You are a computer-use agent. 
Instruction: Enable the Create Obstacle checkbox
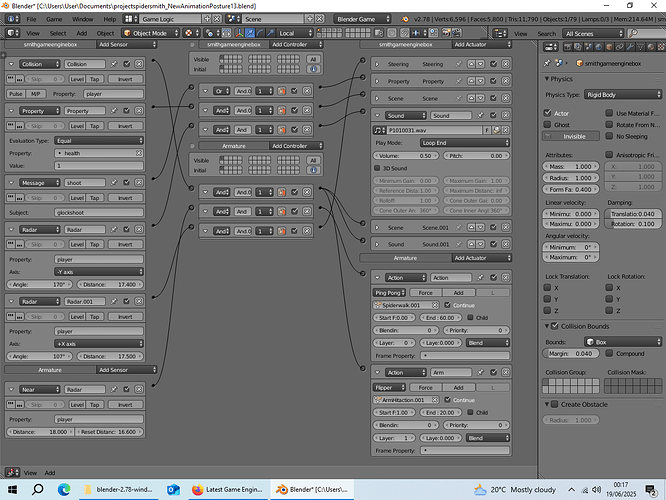tap(555, 404)
